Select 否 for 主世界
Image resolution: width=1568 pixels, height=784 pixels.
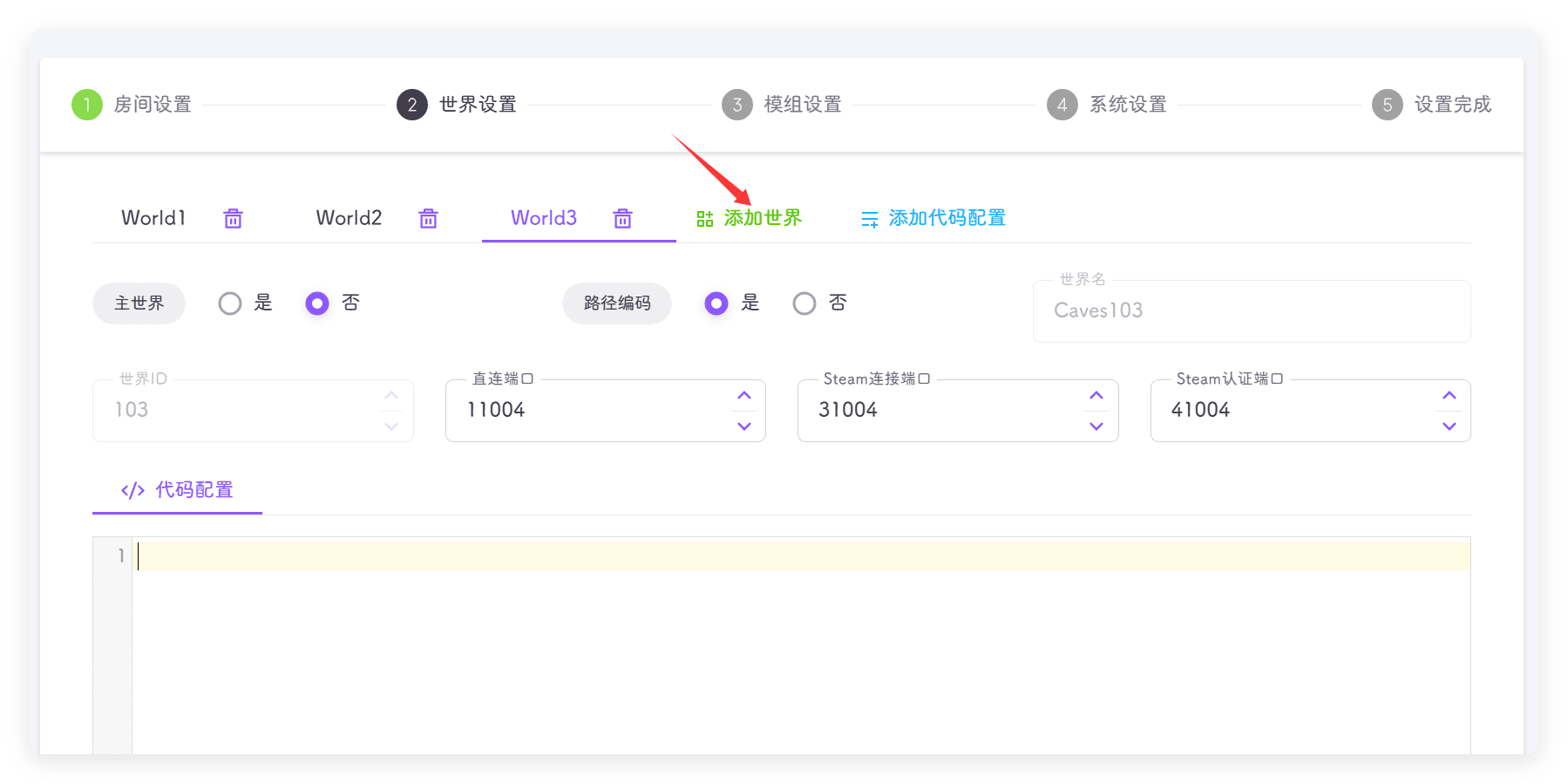tap(317, 303)
